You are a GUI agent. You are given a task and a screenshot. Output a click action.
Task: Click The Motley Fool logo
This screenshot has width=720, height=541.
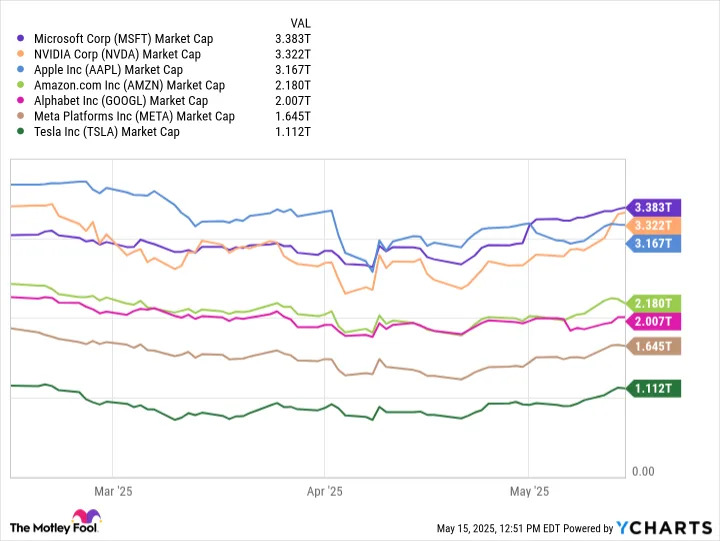click(55, 522)
